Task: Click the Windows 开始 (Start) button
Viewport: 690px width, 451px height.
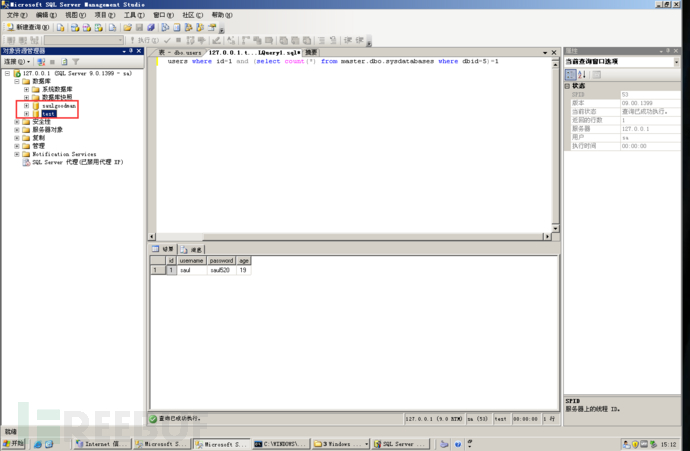Action: coord(15,443)
